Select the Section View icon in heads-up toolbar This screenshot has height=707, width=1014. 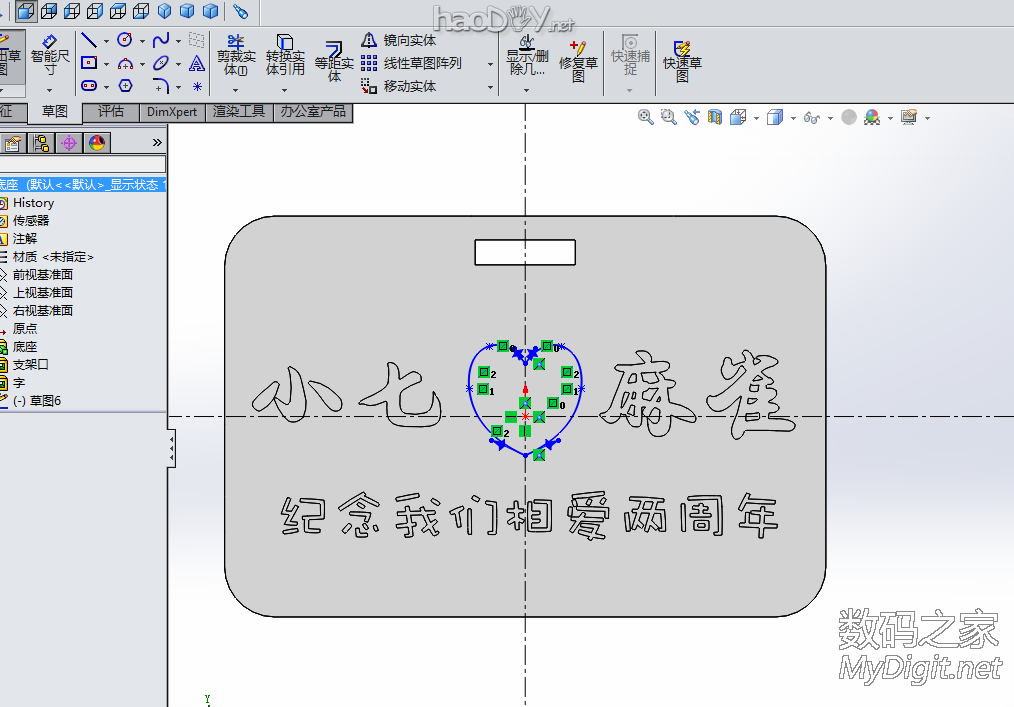[x=713, y=115]
